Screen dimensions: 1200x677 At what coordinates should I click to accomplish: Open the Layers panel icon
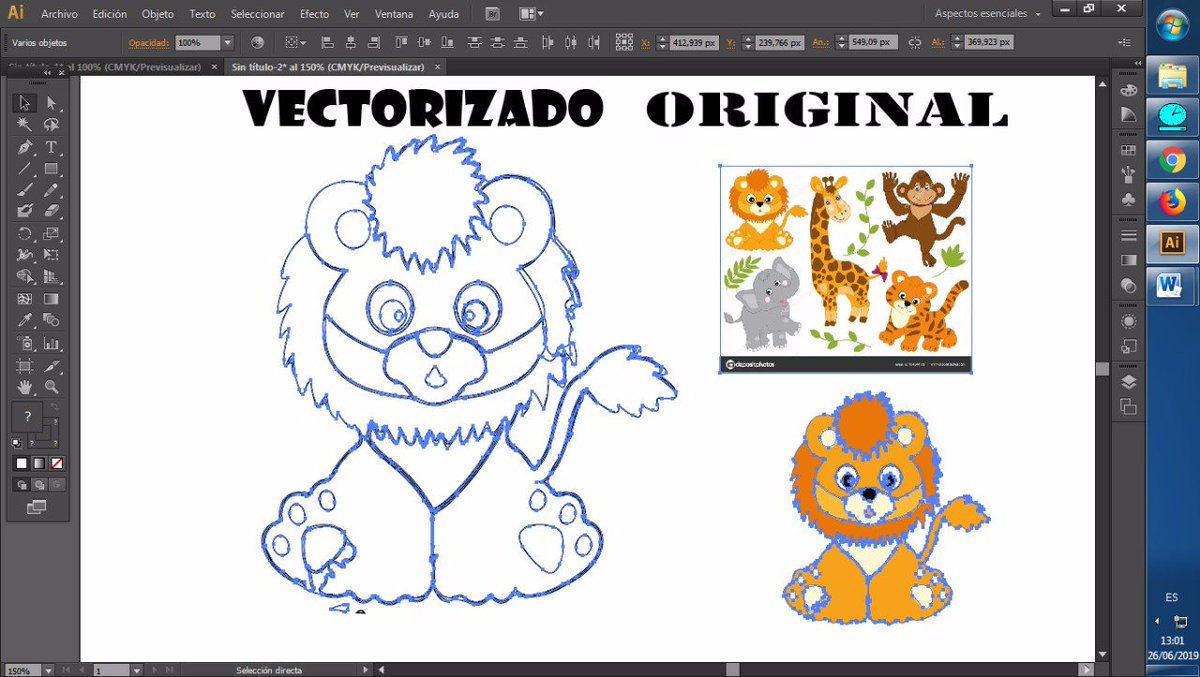[x=1129, y=381]
